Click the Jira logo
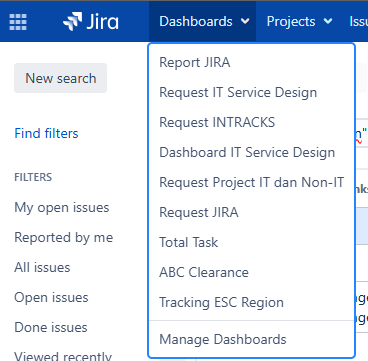The height and width of the screenshot is (361, 368). pos(91,22)
